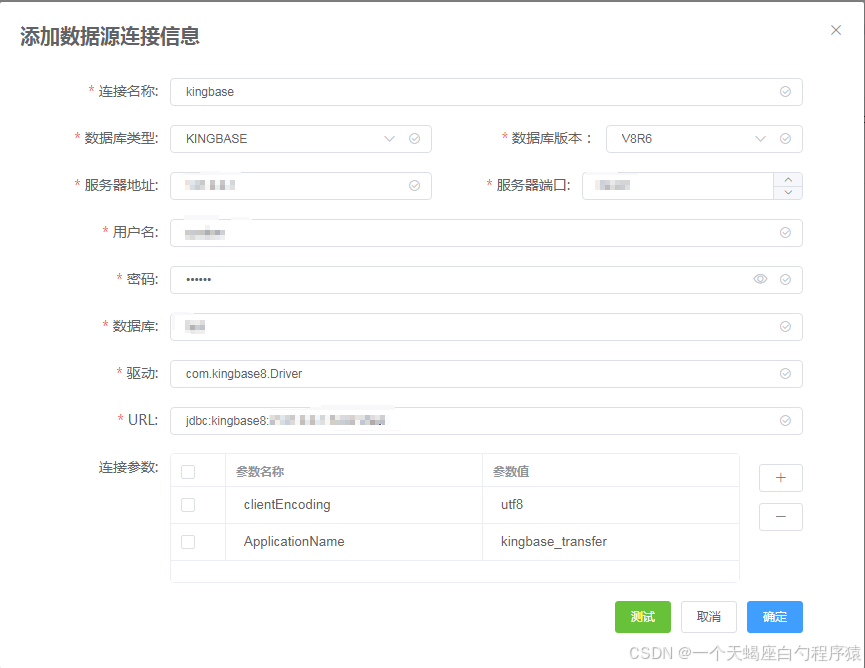
Task: Clear the 密码 field using the clear icon
Action: click(x=785, y=280)
